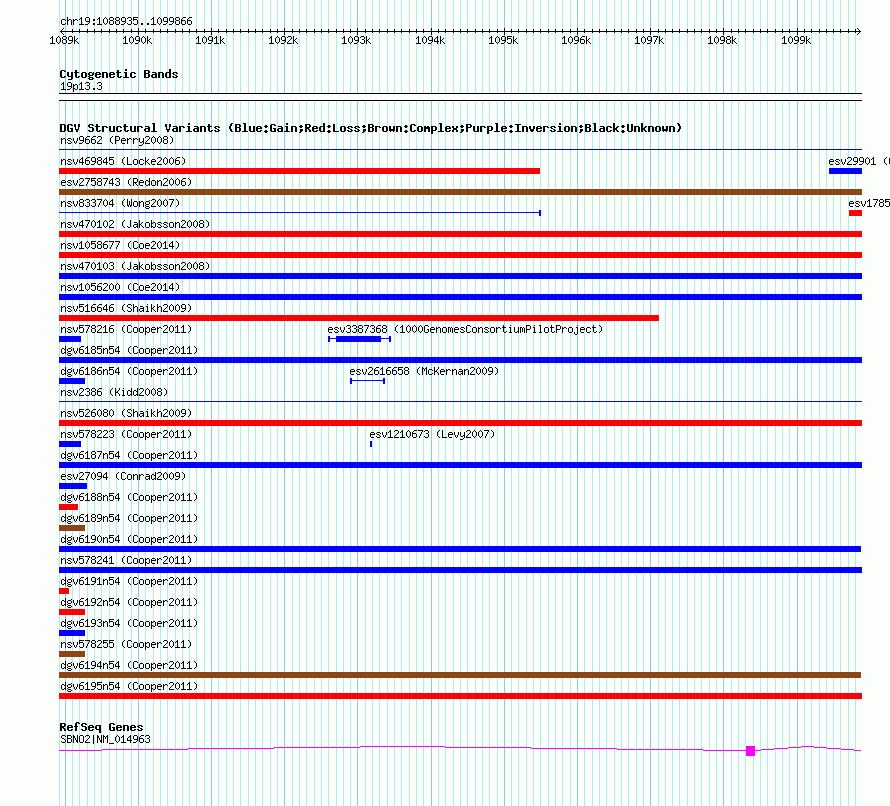Open the esv1210673 (Levy2007) label
This screenshot has height=806, width=890.
pos(432,434)
